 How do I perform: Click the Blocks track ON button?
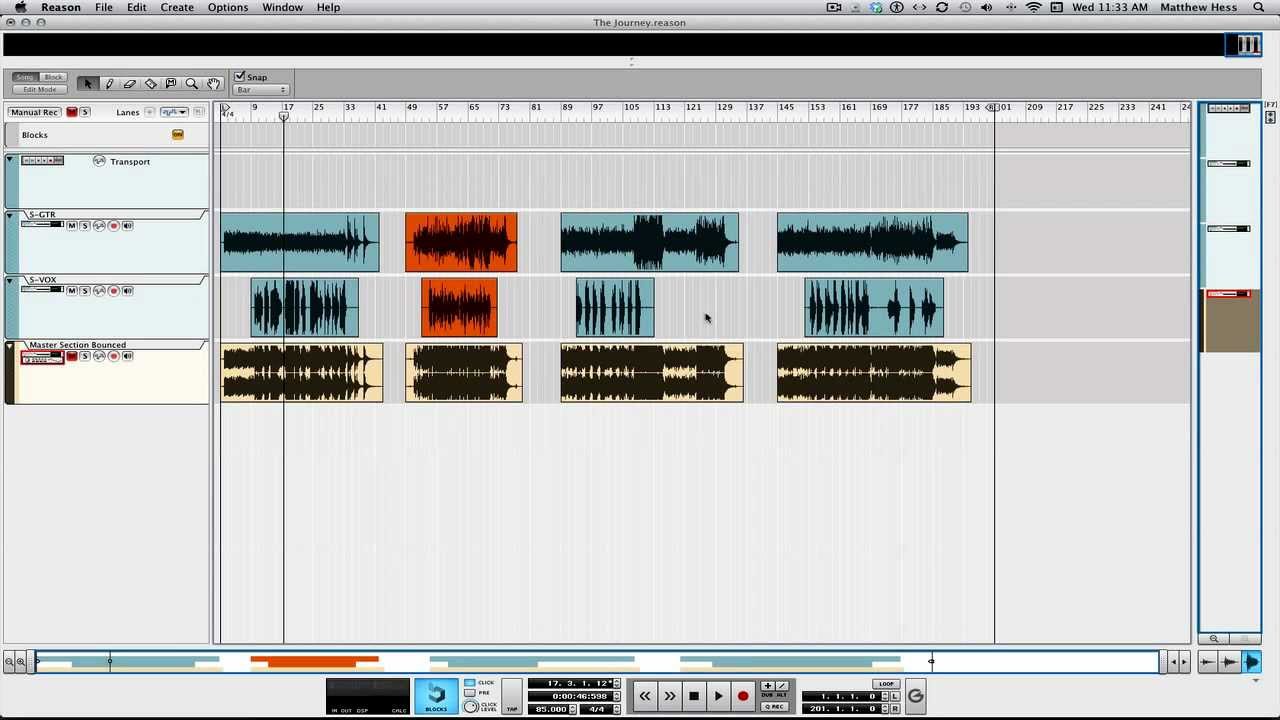point(178,135)
